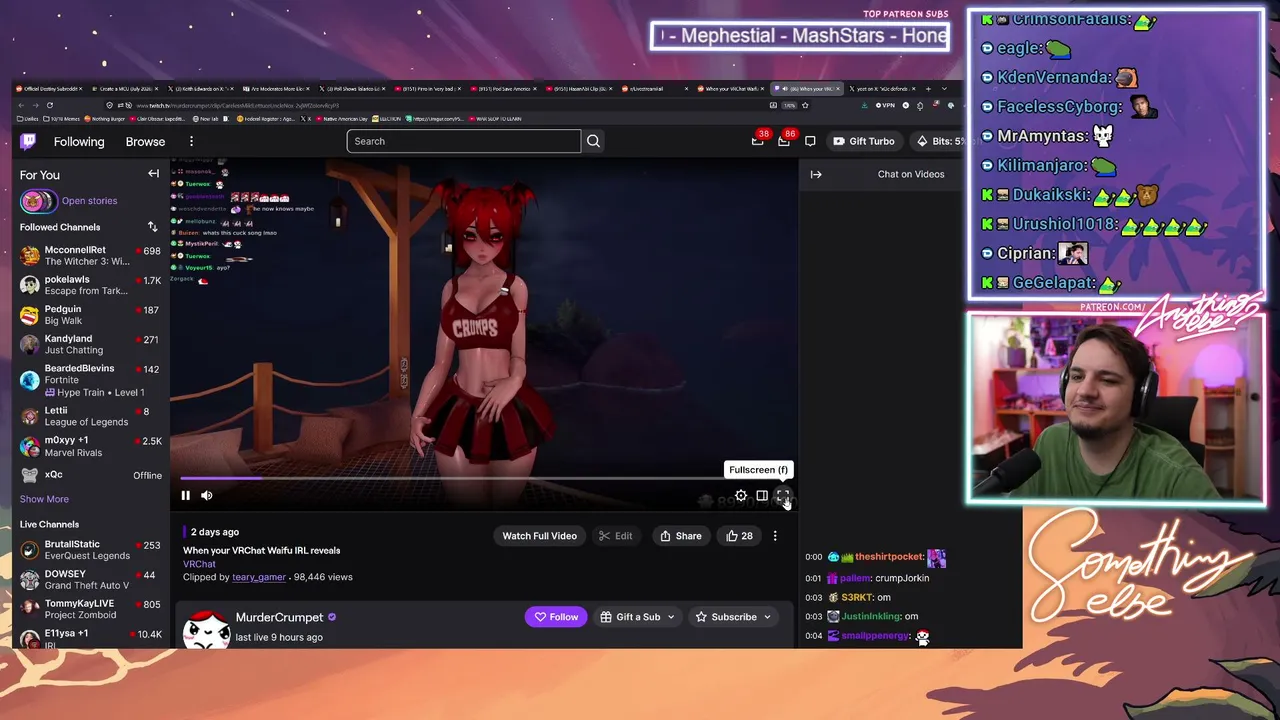Open clipper teary_gamer profile link
Viewport: 1280px width, 720px height.
(259, 577)
